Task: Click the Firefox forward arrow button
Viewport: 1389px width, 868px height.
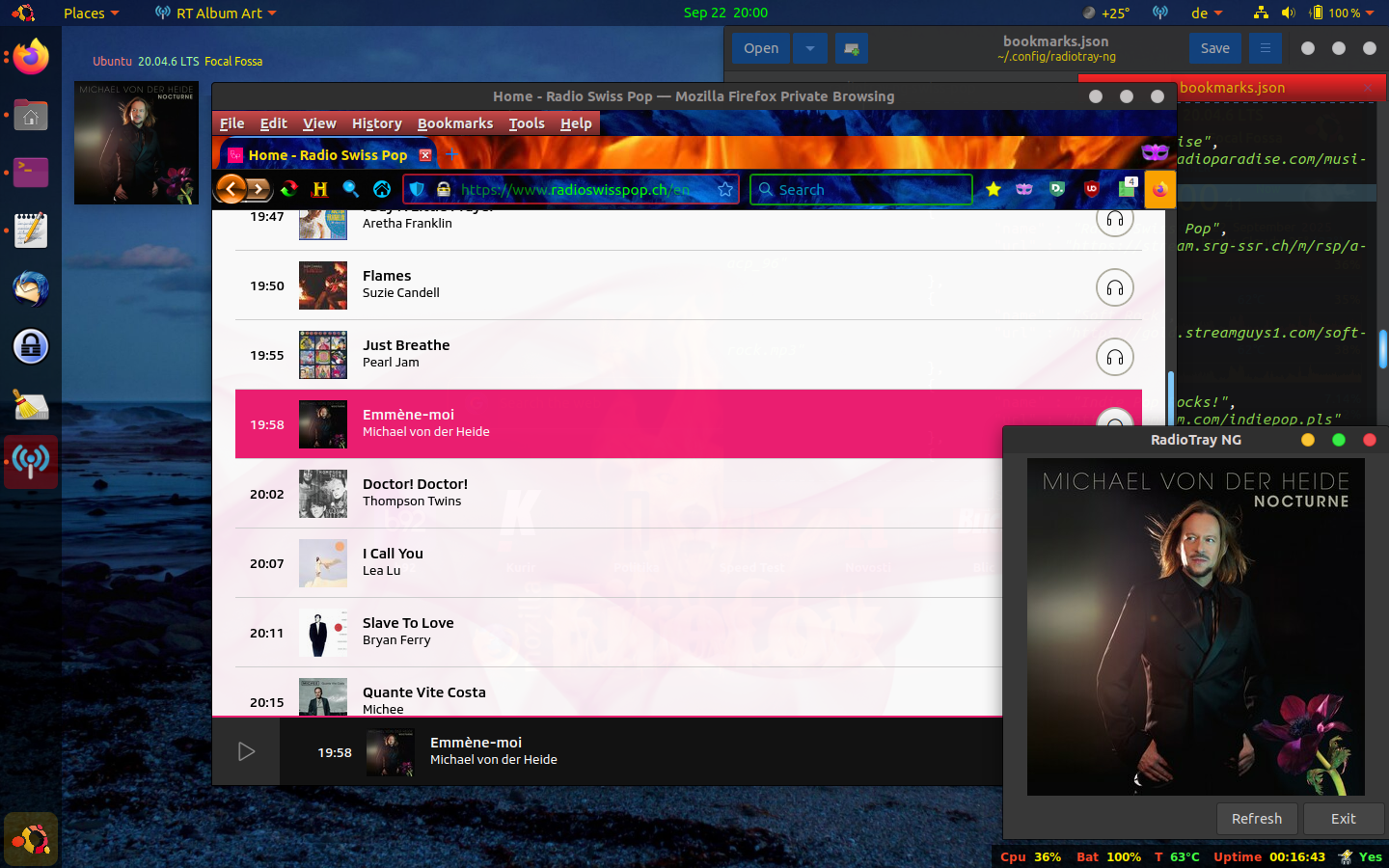Action: click(258, 189)
